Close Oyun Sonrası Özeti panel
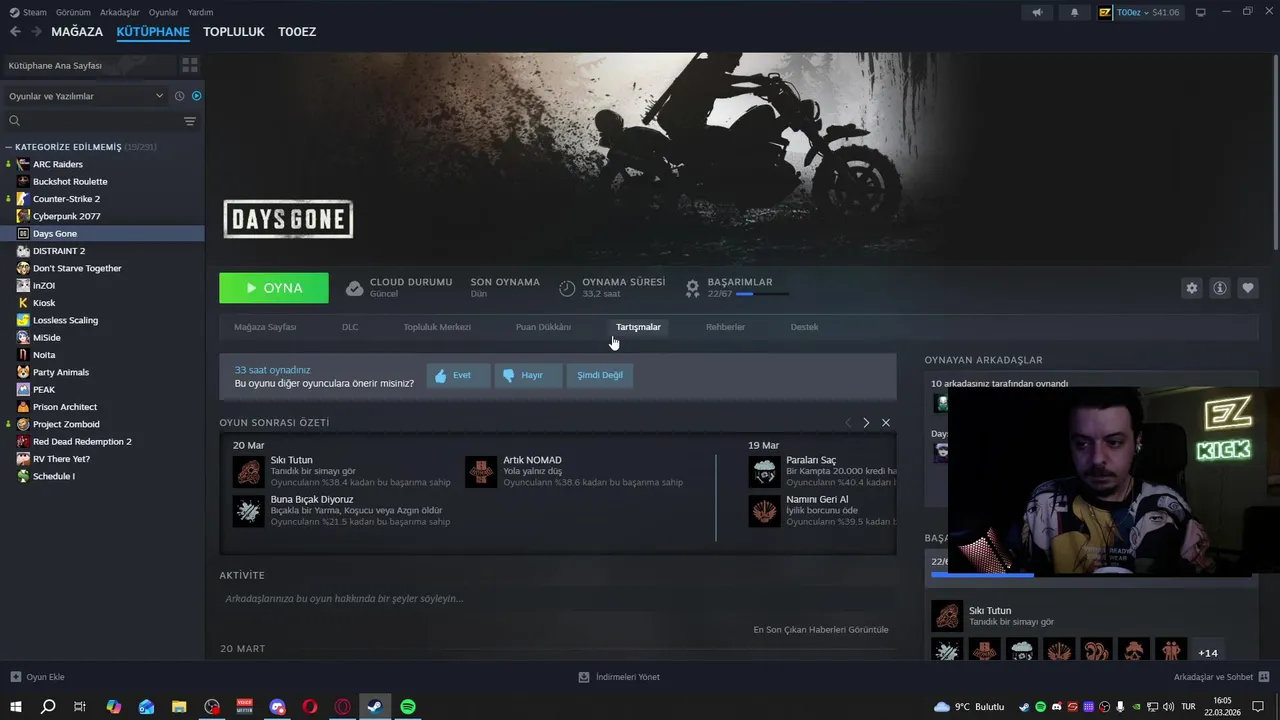 tap(886, 423)
